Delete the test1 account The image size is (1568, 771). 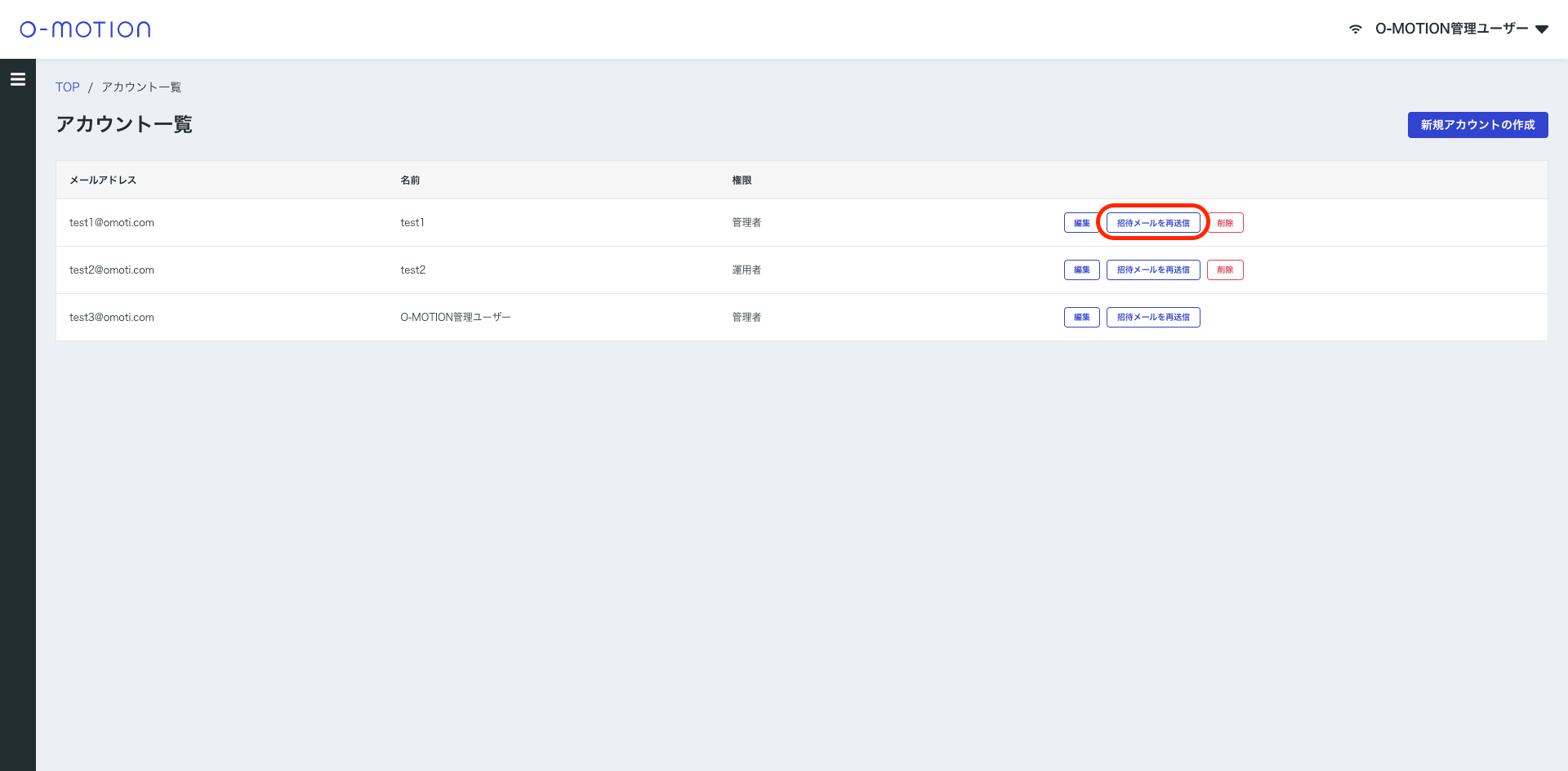pos(1225,223)
